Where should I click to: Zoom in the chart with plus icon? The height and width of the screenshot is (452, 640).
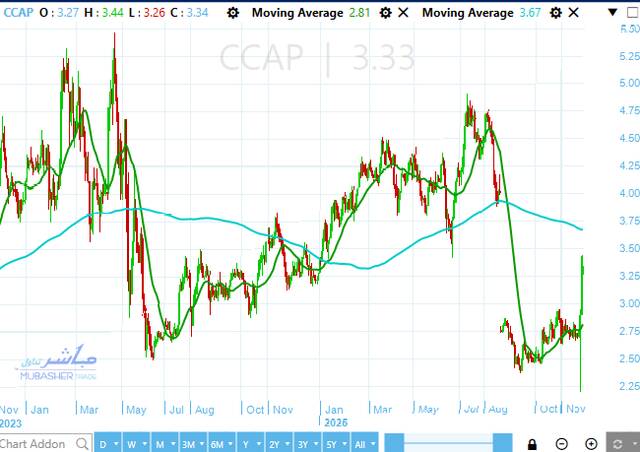(x=591, y=443)
